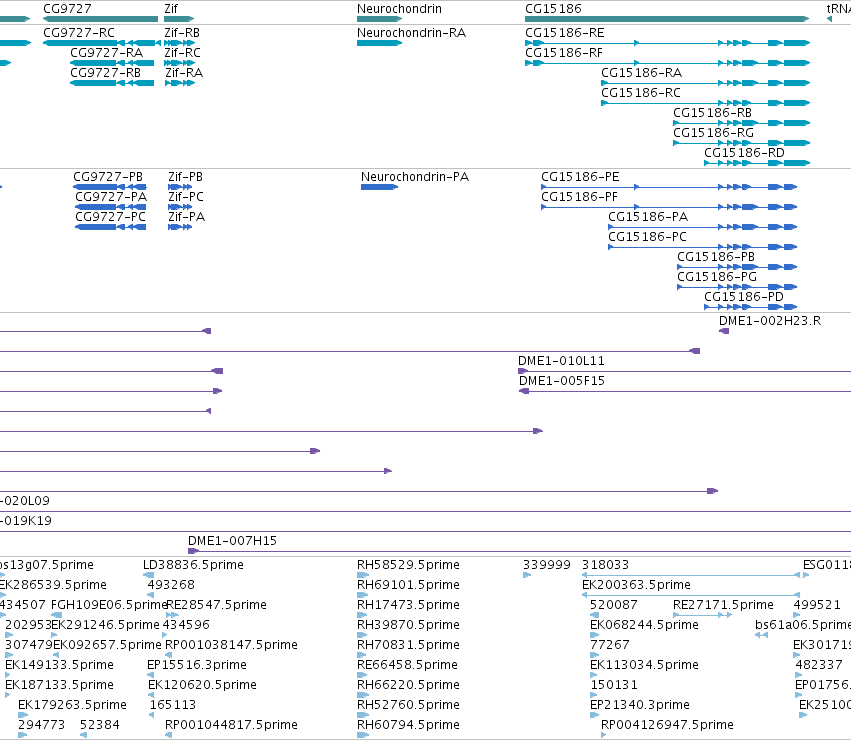Select CG15186-PD protein label

[744, 298]
